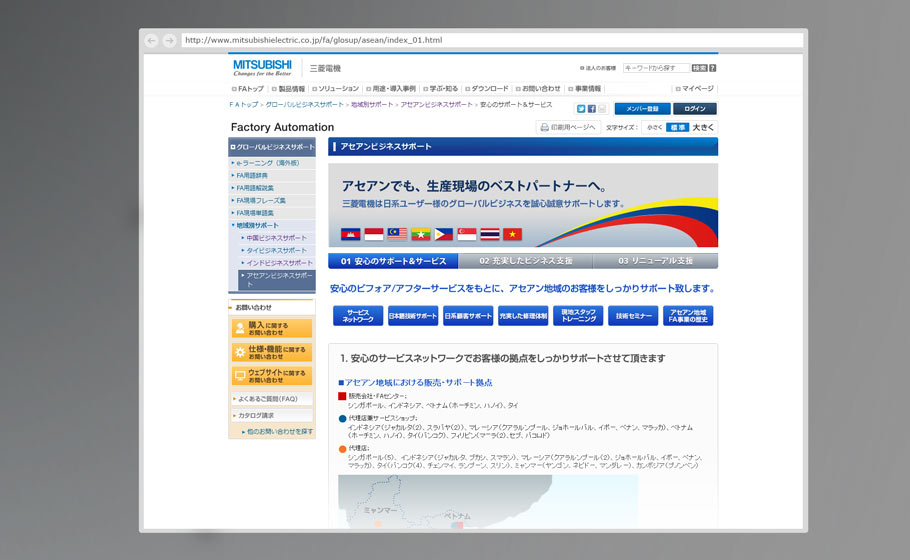Click the アセアン地域FA事業の歴史 button
The height and width of the screenshot is (560, 910).
coord(688,316)
